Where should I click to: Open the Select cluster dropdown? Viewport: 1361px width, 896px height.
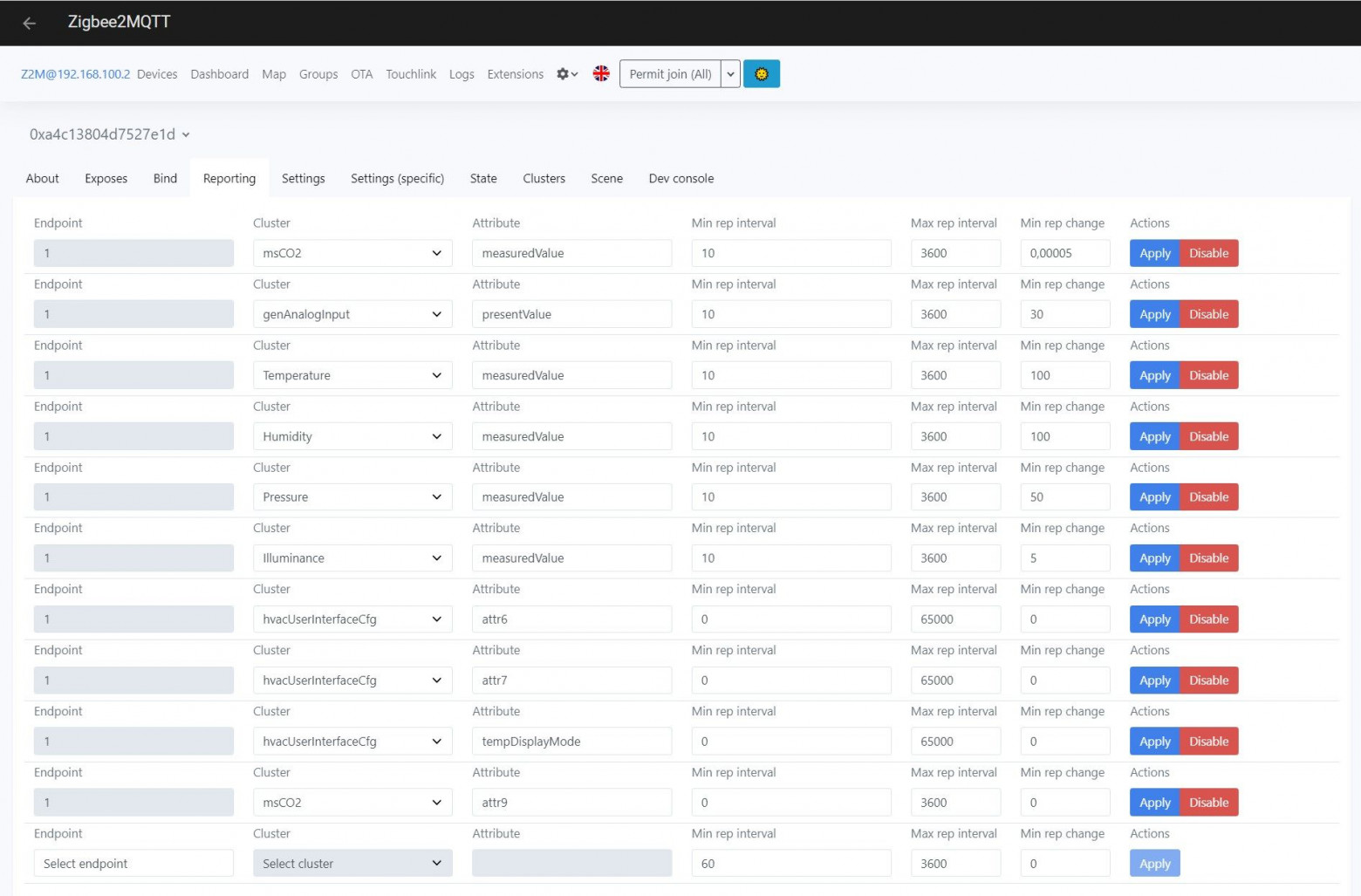[x=352, y=864]
